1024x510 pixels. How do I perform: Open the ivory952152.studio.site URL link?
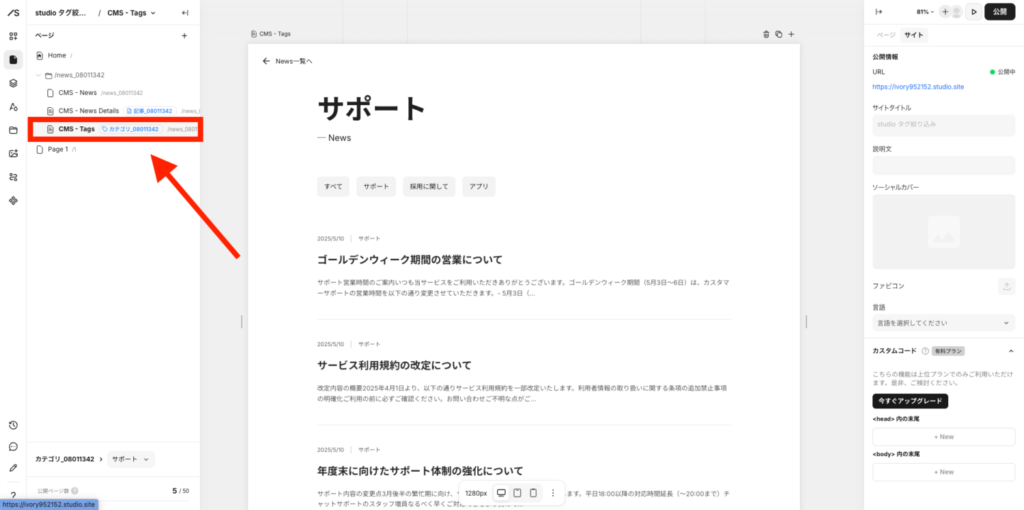coord(918,87)
